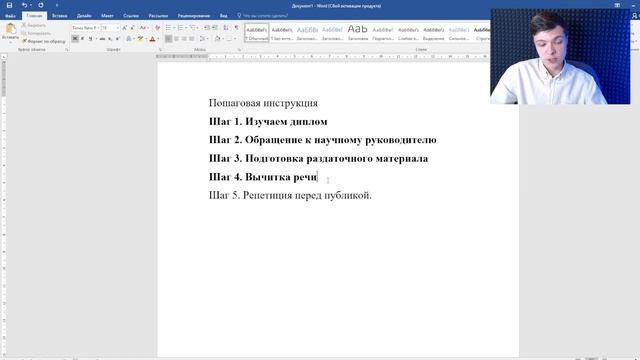Open the font name combo box
Screen dimensions: 640x360
coord(86,28)
